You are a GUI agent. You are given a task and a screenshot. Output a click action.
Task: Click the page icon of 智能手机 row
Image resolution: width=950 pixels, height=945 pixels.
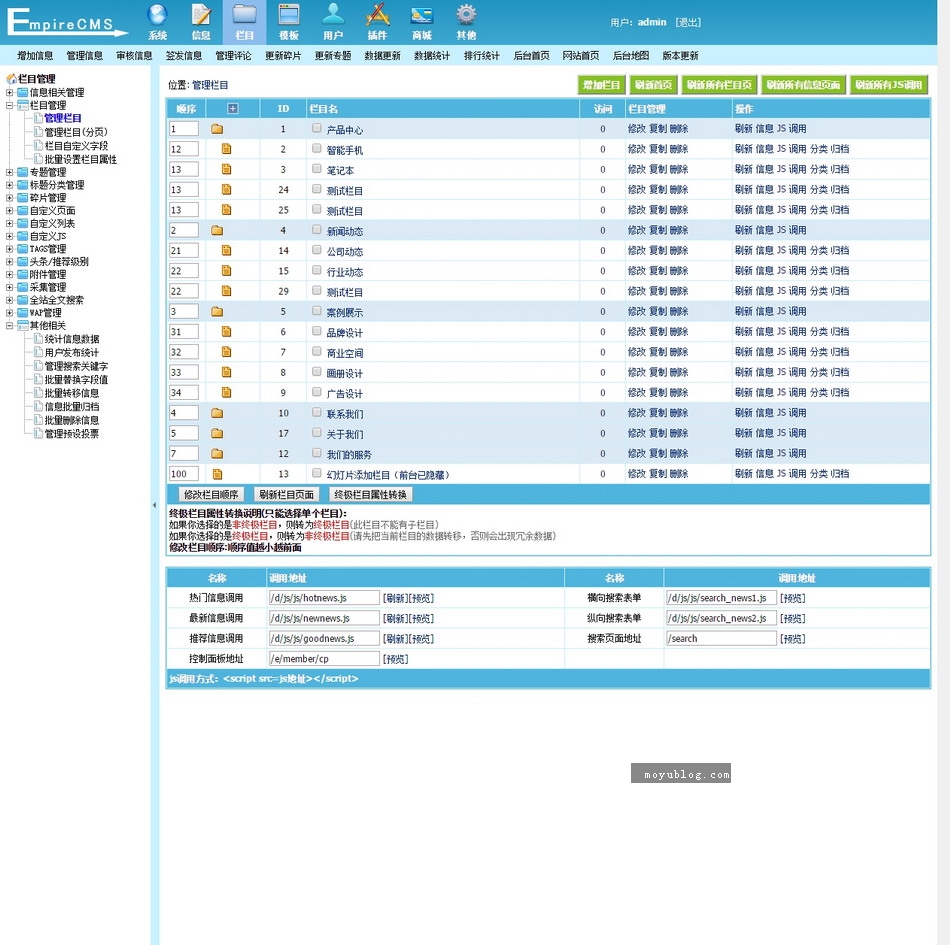click(227, 149)
